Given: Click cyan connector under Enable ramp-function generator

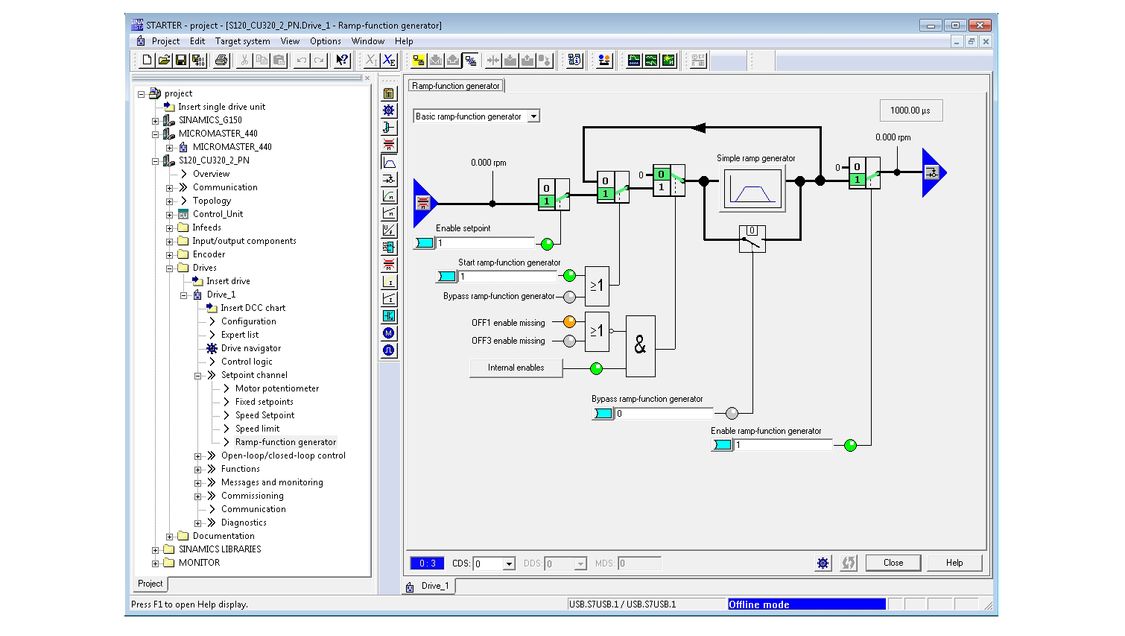Looking at the screenshot, I should click(x=722, y=445).
